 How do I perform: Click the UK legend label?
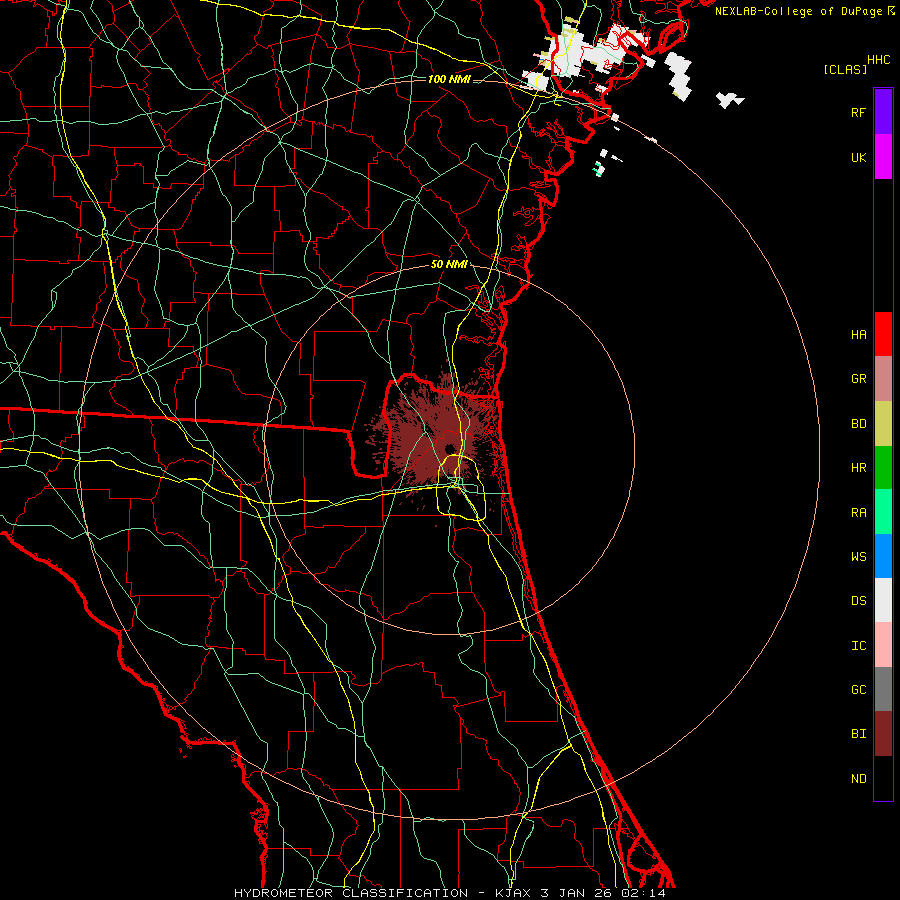coord(858,157)
